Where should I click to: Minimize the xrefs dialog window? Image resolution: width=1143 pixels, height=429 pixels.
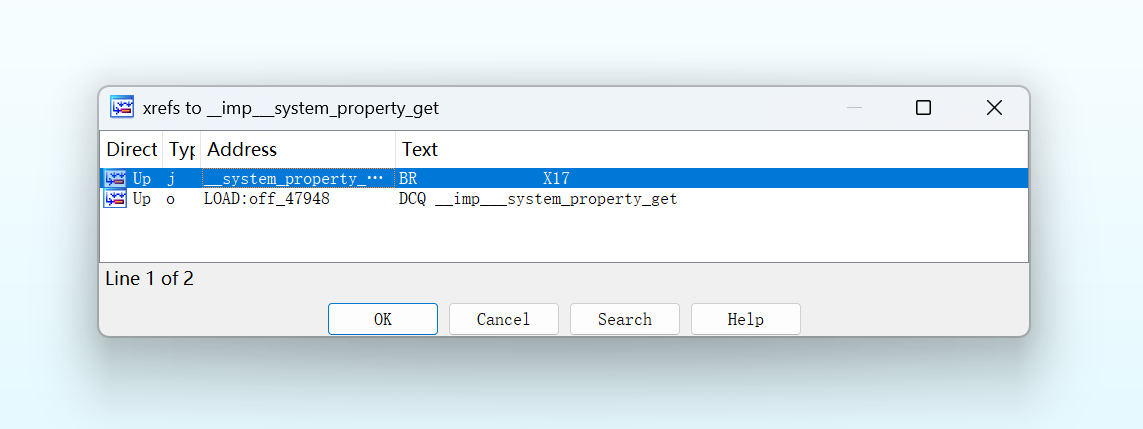(x=854, y=108)
